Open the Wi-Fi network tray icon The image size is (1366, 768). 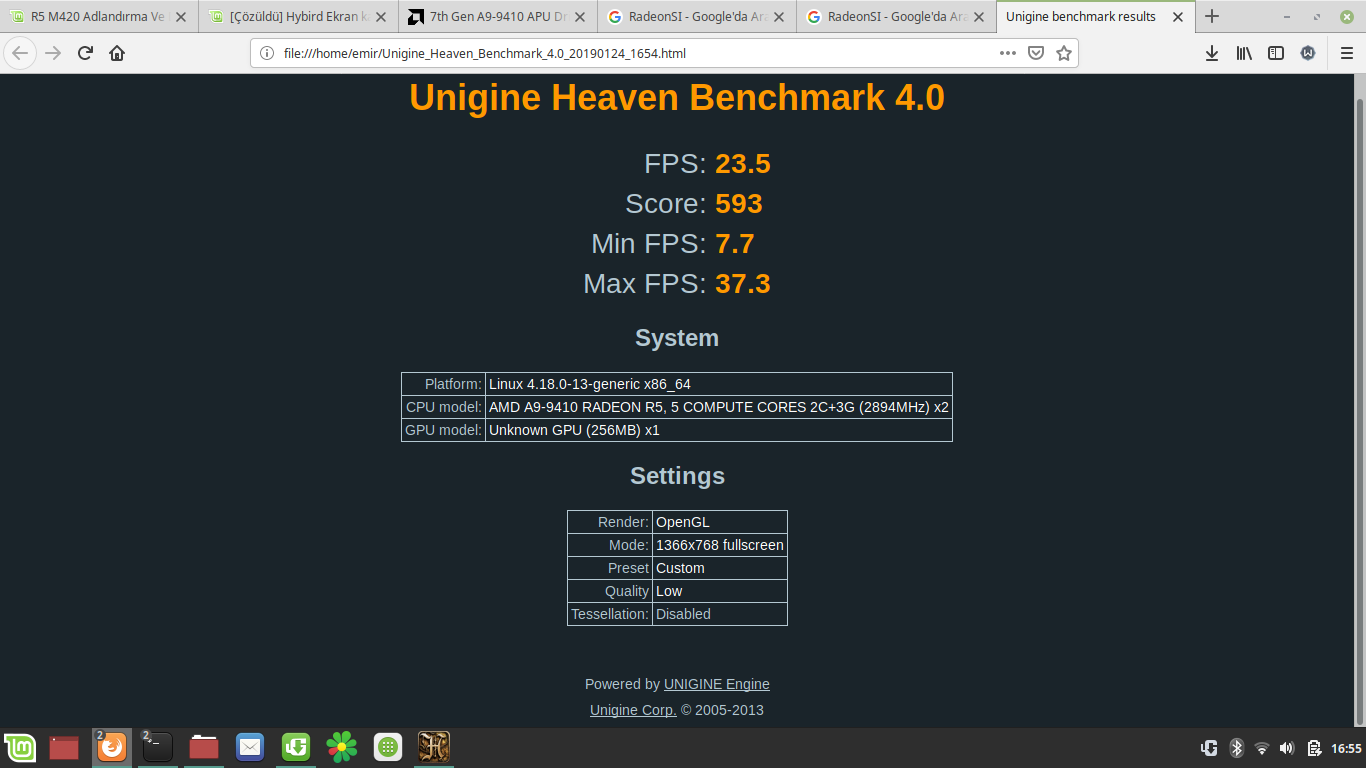[x=1262, y=748]
